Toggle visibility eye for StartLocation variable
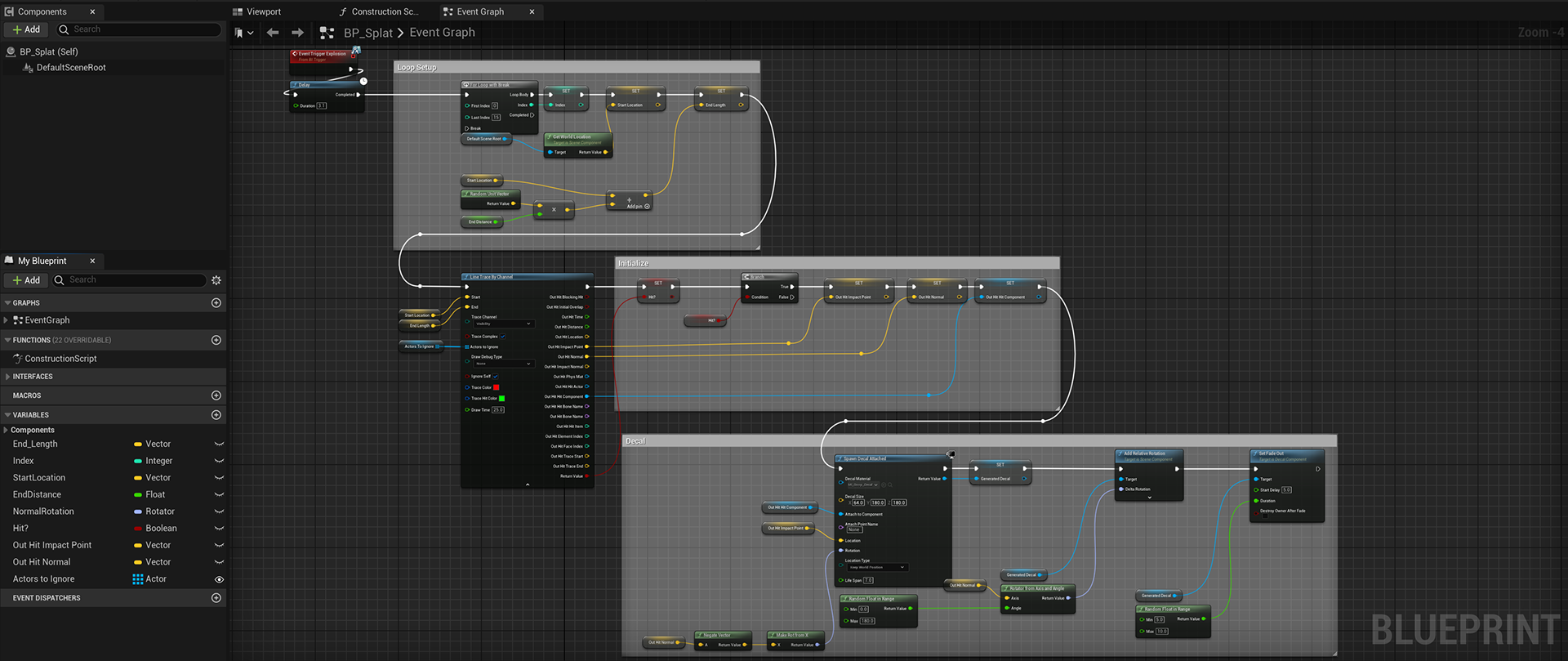This screenshot has height=661, width=1568. pos(219,478)
